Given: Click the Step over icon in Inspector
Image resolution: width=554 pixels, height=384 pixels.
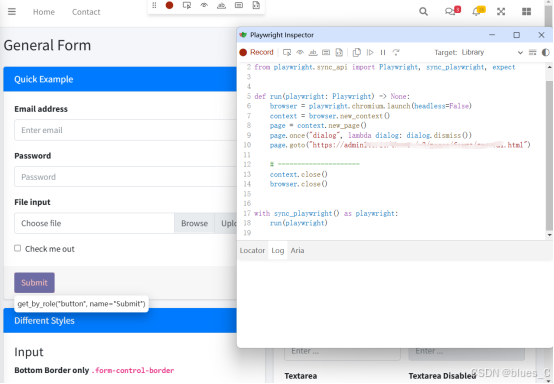Looking at the screenshot, I should tap(396, 52).
